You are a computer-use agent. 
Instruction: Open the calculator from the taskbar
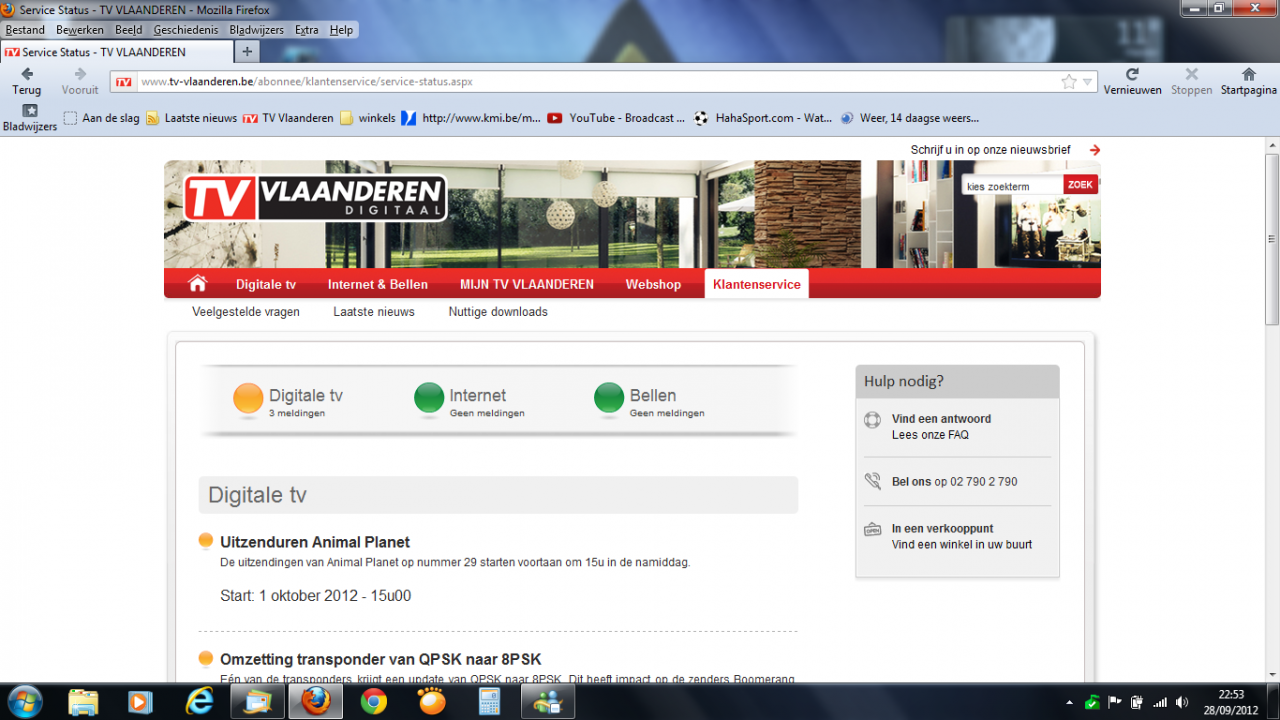coord(490,702)
